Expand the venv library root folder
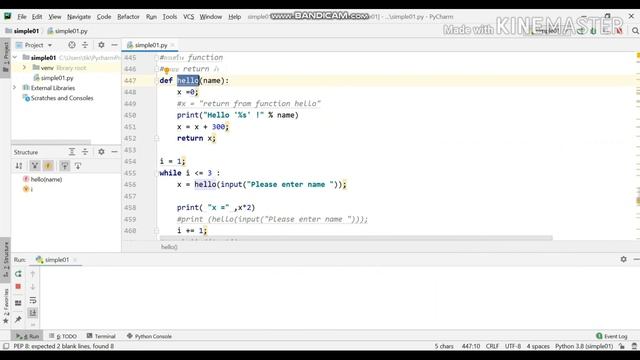This screenshot has height=360, width=640. 24,67
